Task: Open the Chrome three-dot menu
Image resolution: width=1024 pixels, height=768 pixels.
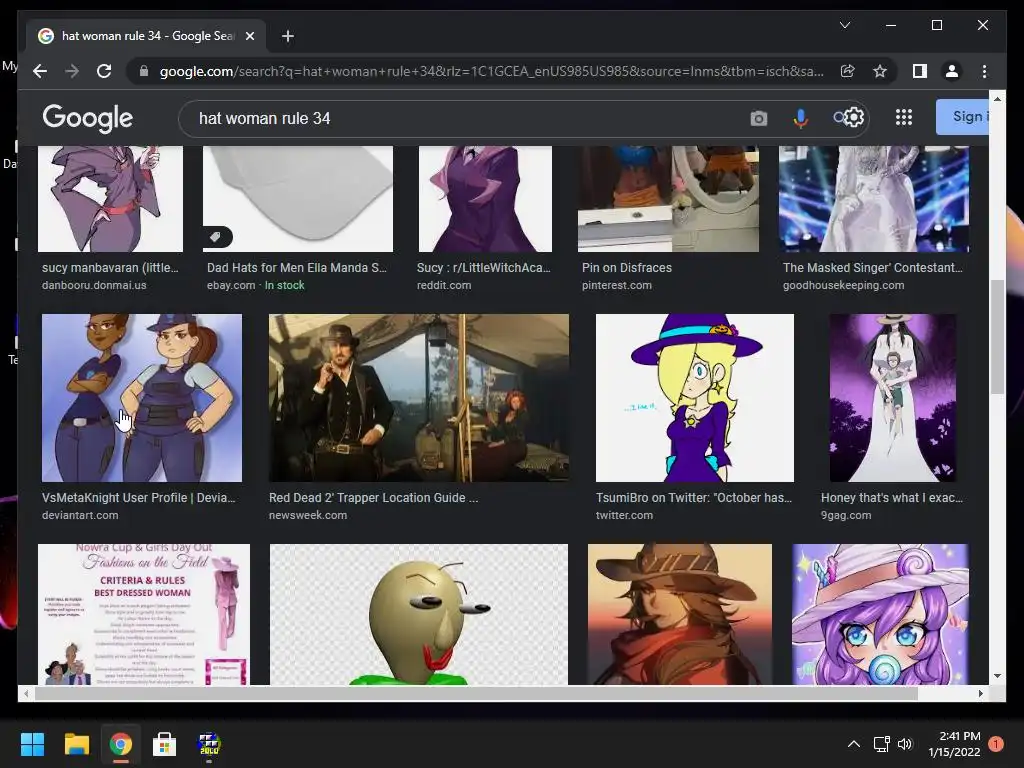Action: [984, 71]
